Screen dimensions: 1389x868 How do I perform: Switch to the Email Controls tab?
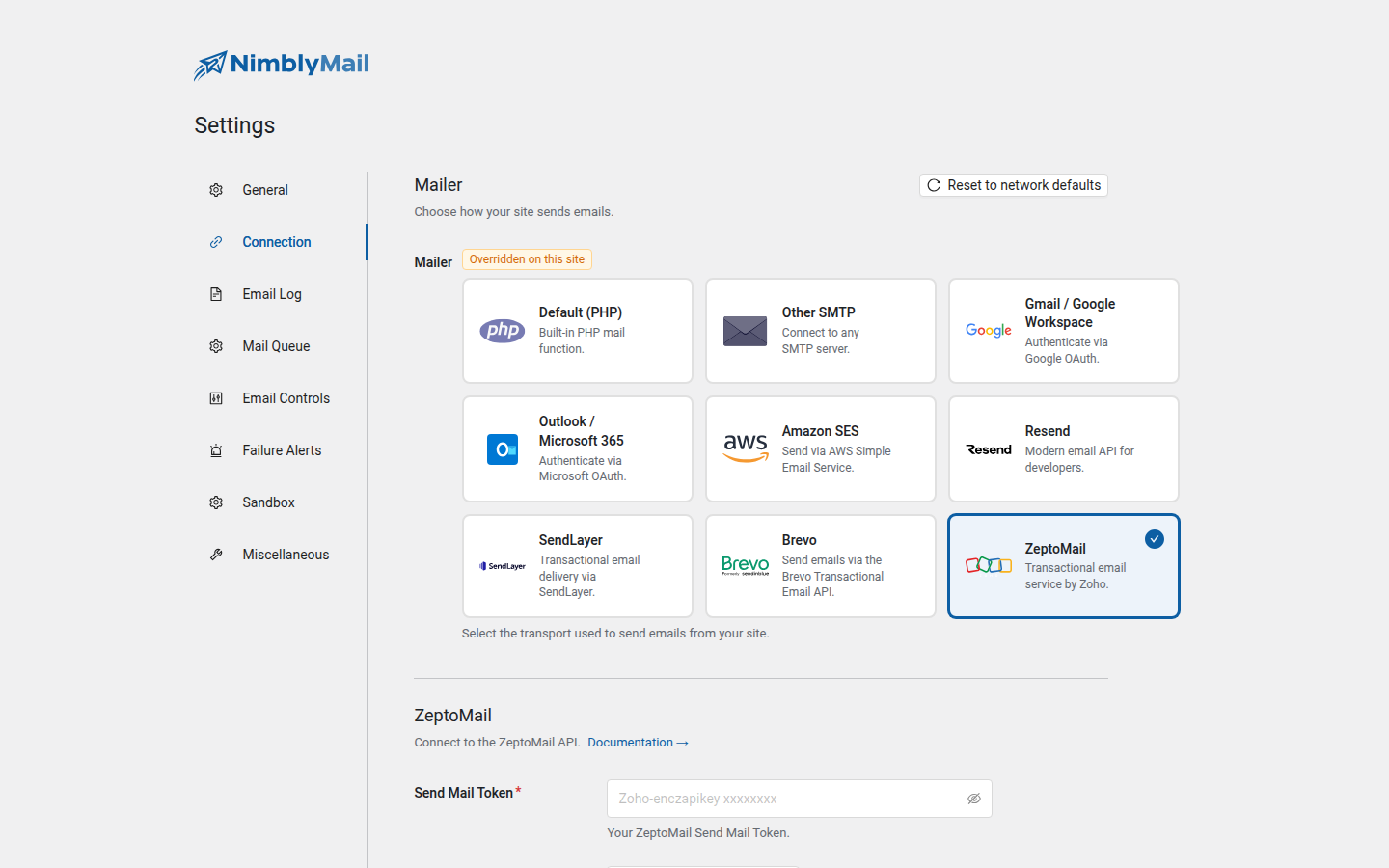(280, 398)
